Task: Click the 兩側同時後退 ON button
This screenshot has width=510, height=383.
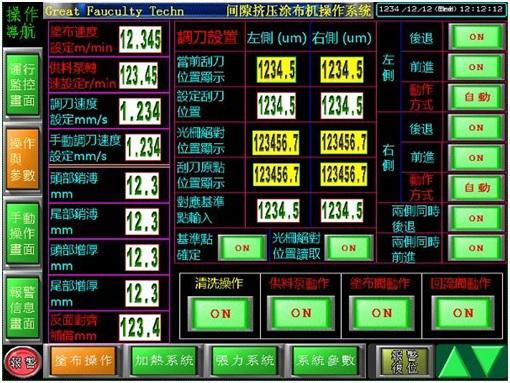Action: tap(476, 218)
